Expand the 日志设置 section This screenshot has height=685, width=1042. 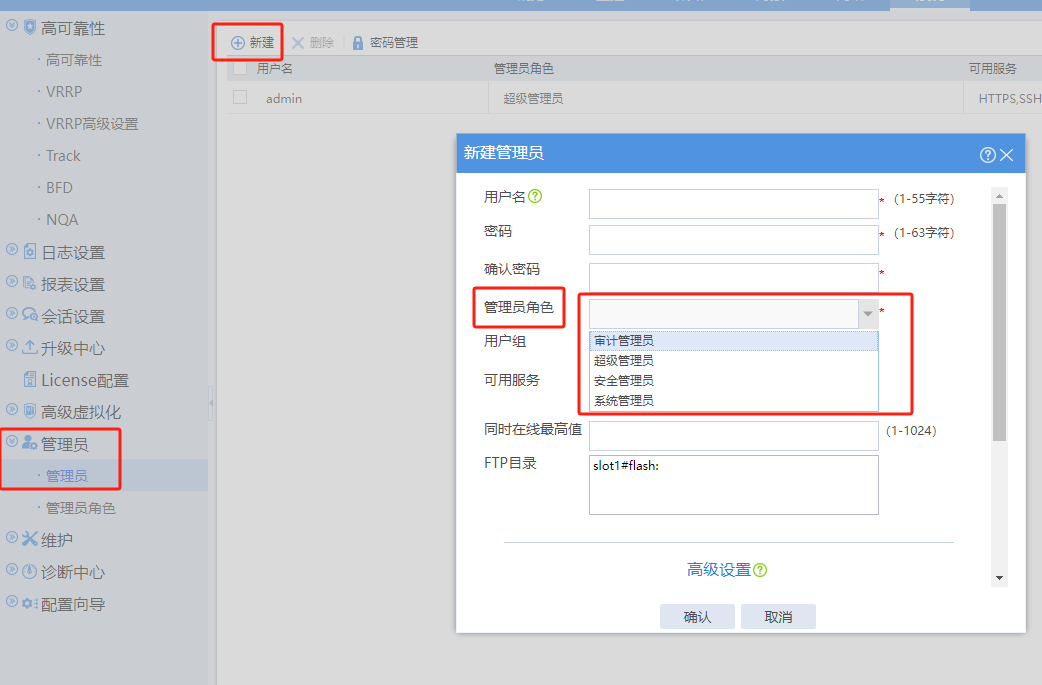click(12, 249)
